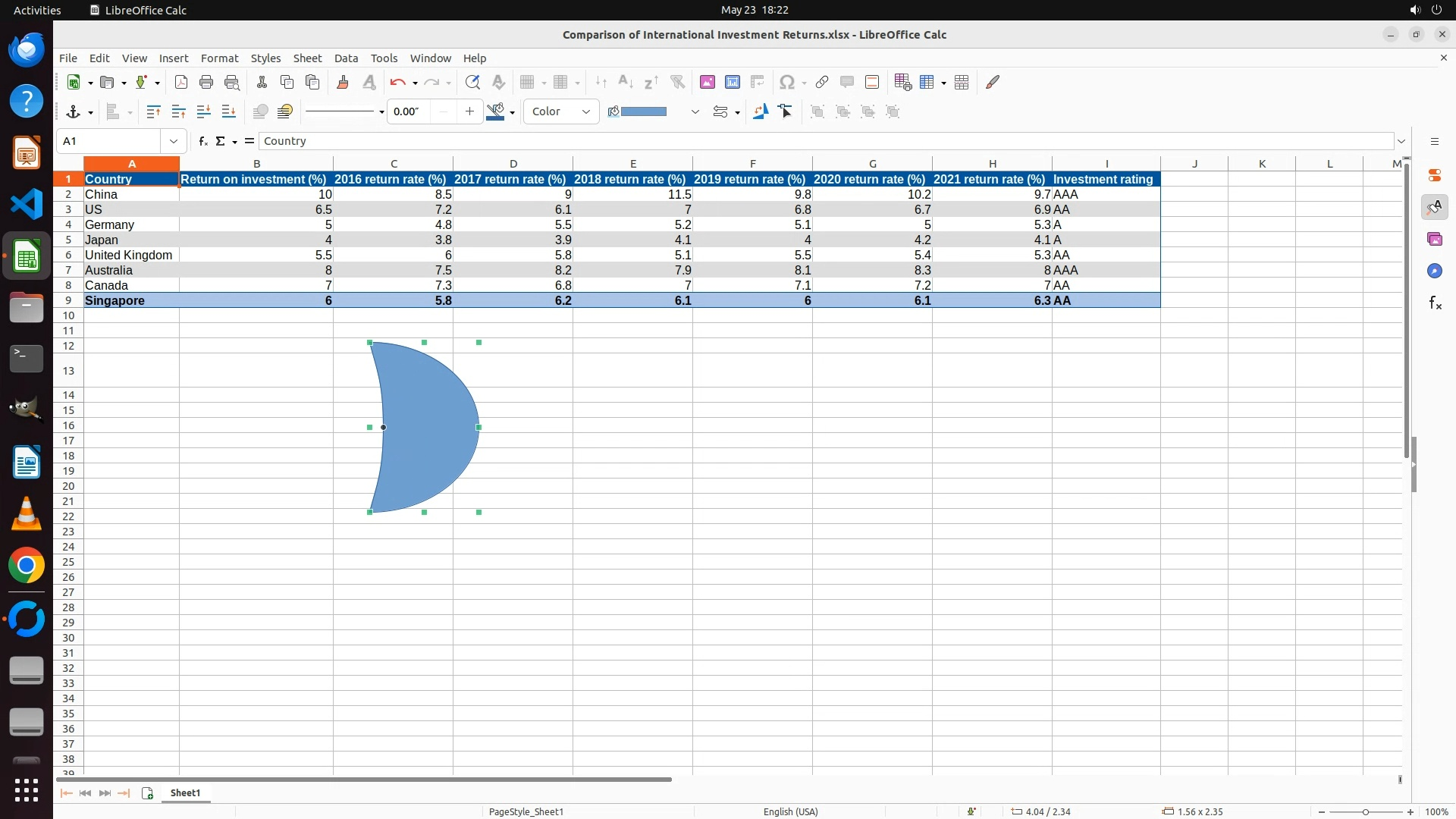Increase line width with plus button

(469, 112)
